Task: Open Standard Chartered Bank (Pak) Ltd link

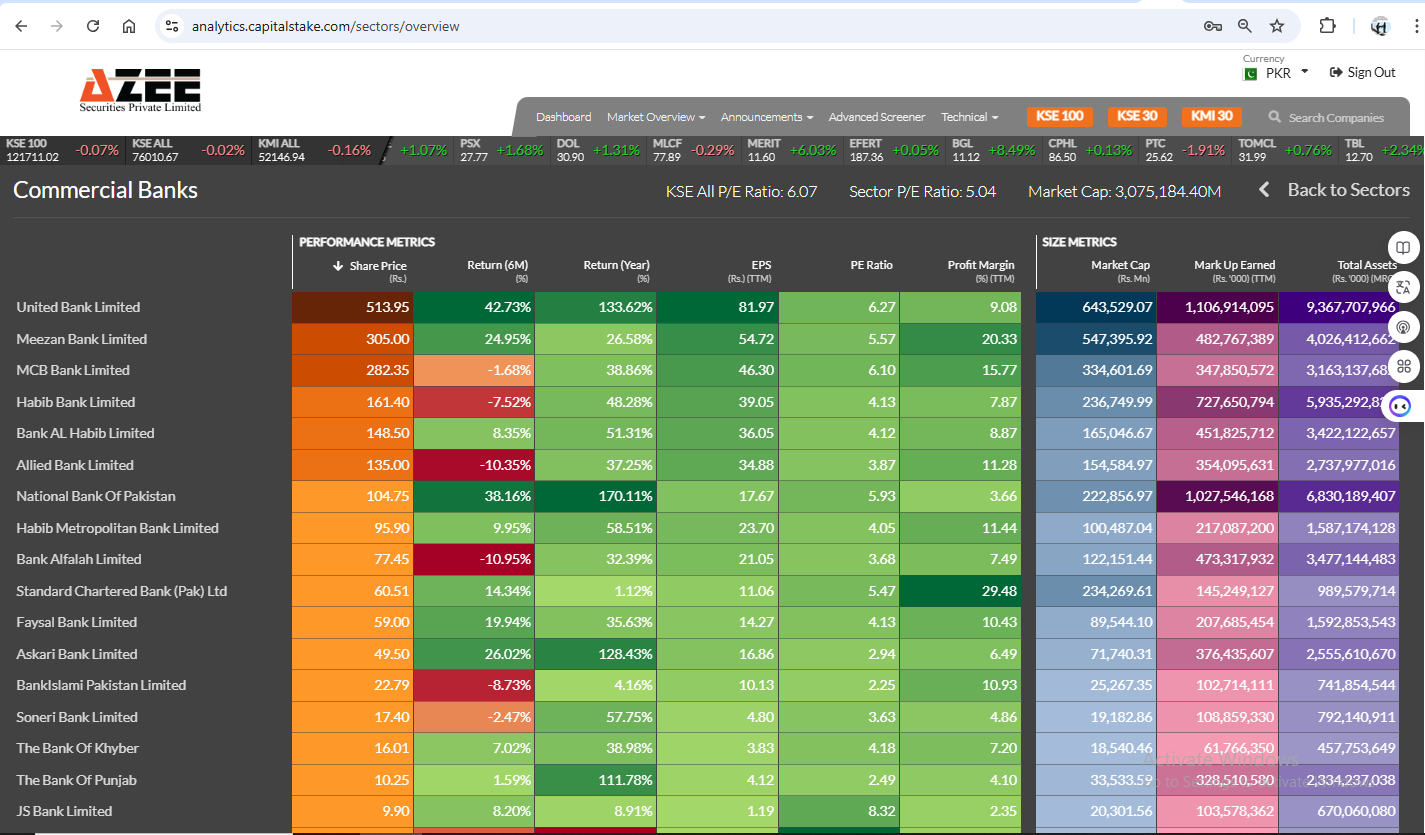Action: (x=121, y=591)
